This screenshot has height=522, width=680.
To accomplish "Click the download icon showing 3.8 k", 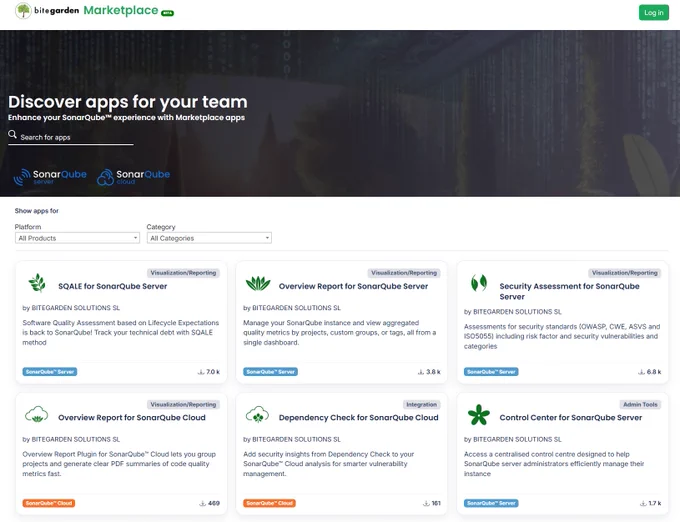I will tap(421, 372).
